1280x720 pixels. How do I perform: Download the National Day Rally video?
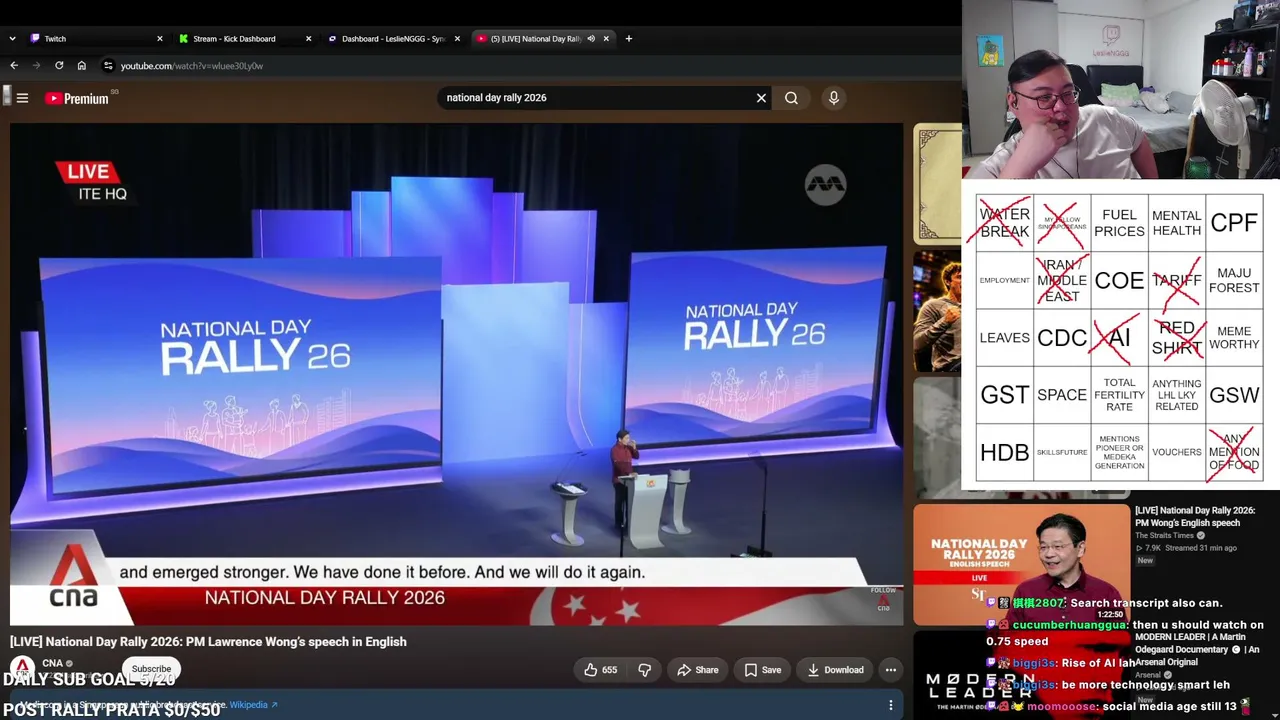click(x=835, y=670)
